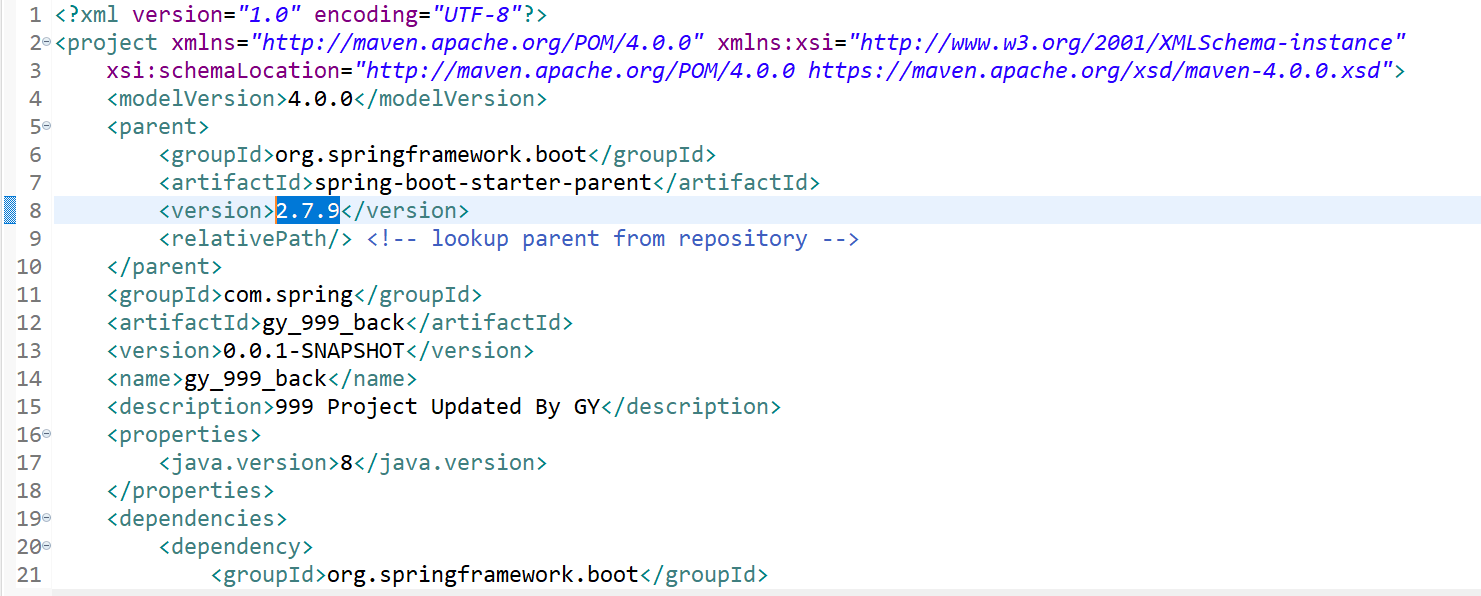This screenshot has height=596, width=1481.
Task: Click line number 1 in the gutter
Action: [x=36, y=15]
